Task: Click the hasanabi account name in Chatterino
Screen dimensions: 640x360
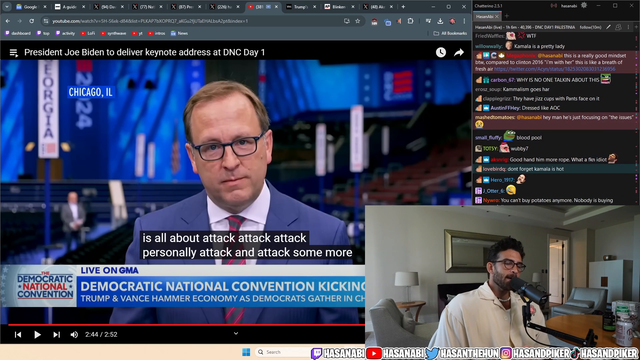Action: pos(569,6)
